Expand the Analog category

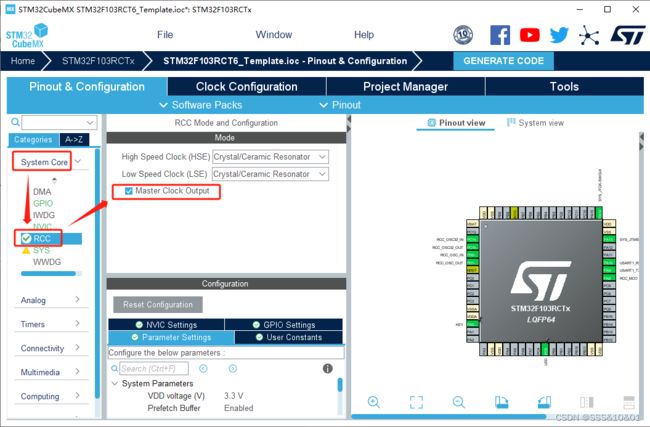78,299
